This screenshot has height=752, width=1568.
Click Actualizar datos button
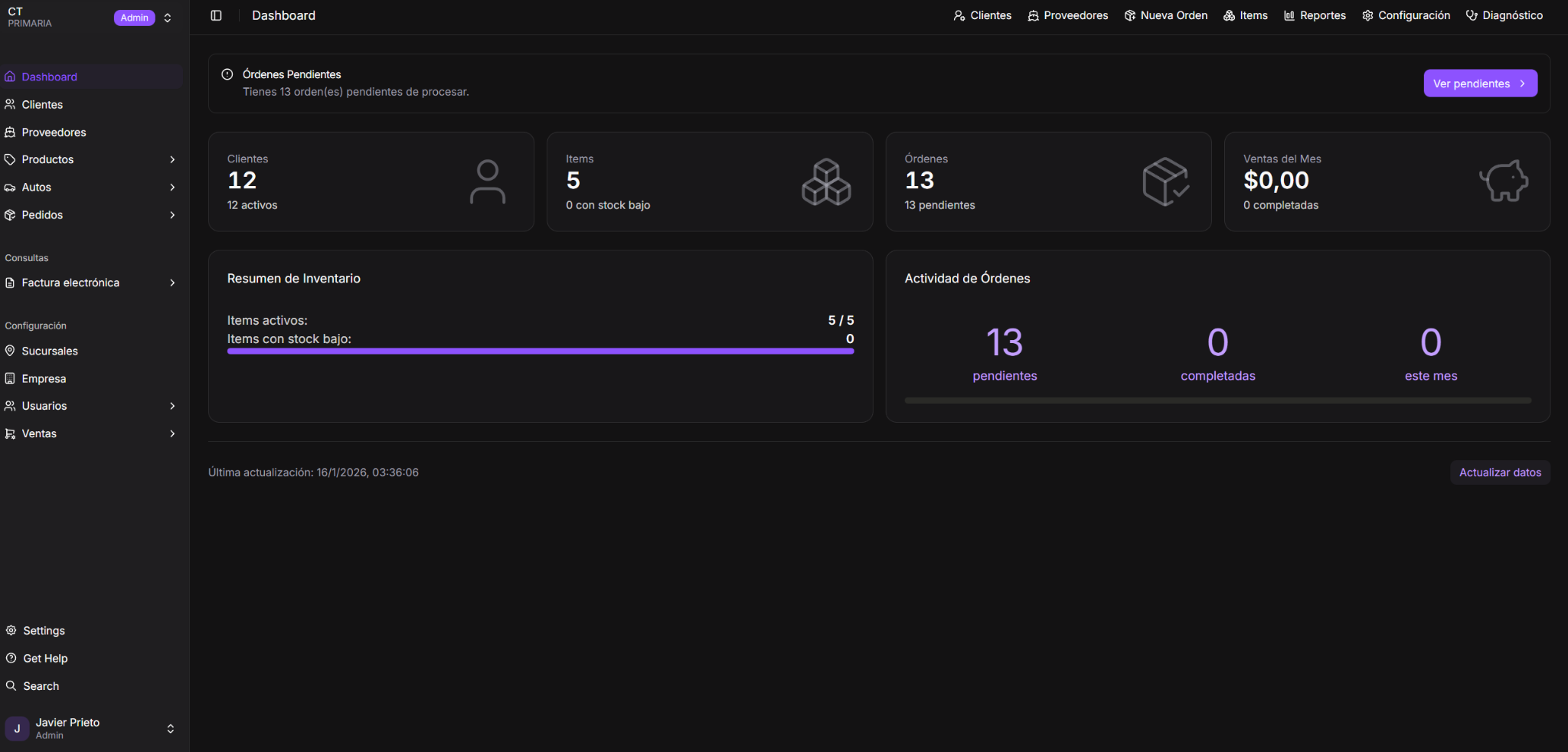pos(1499,472)
